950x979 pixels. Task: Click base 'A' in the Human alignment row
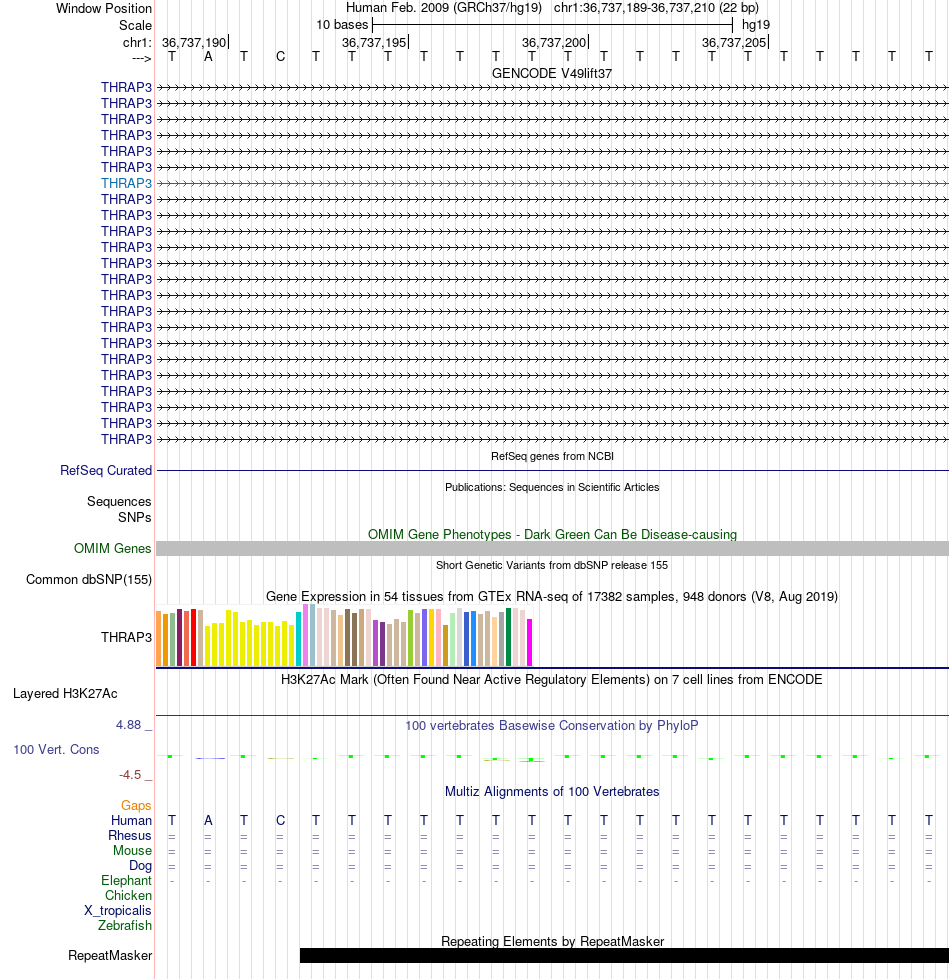[x=208, y=821]
